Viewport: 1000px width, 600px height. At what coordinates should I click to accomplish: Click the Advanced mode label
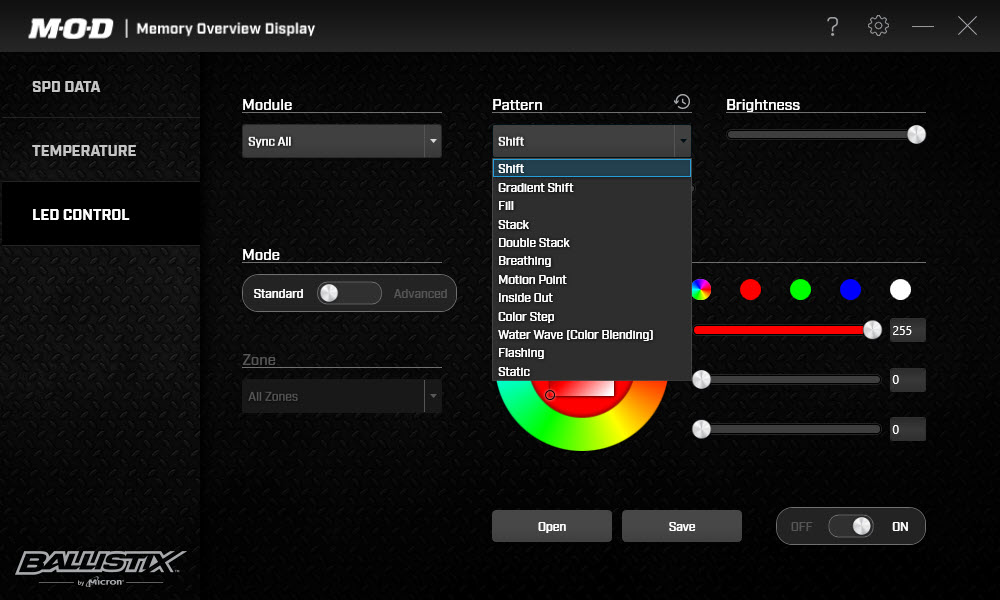420,293
